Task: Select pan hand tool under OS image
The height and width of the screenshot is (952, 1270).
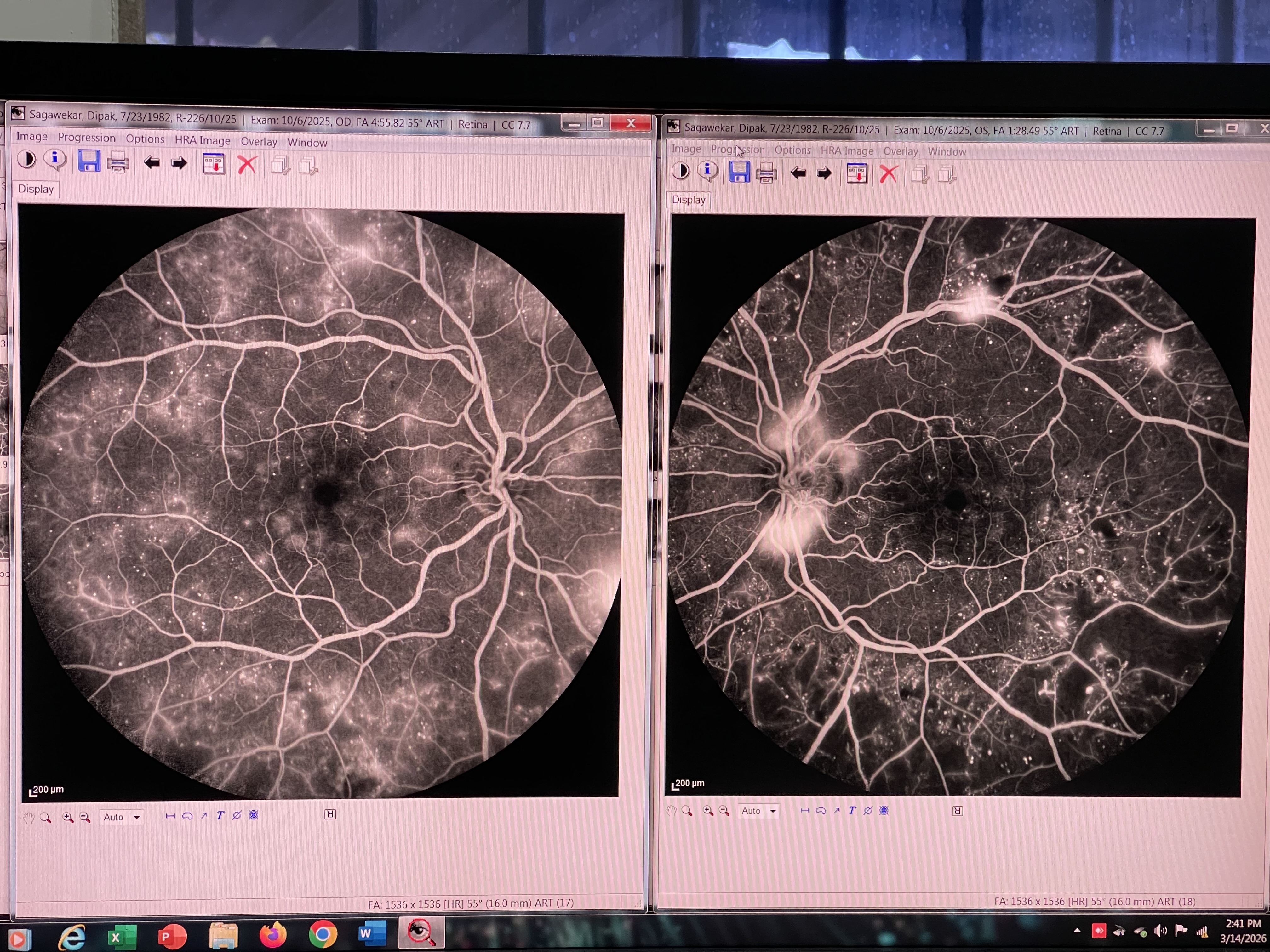Action: pos(671,810)
